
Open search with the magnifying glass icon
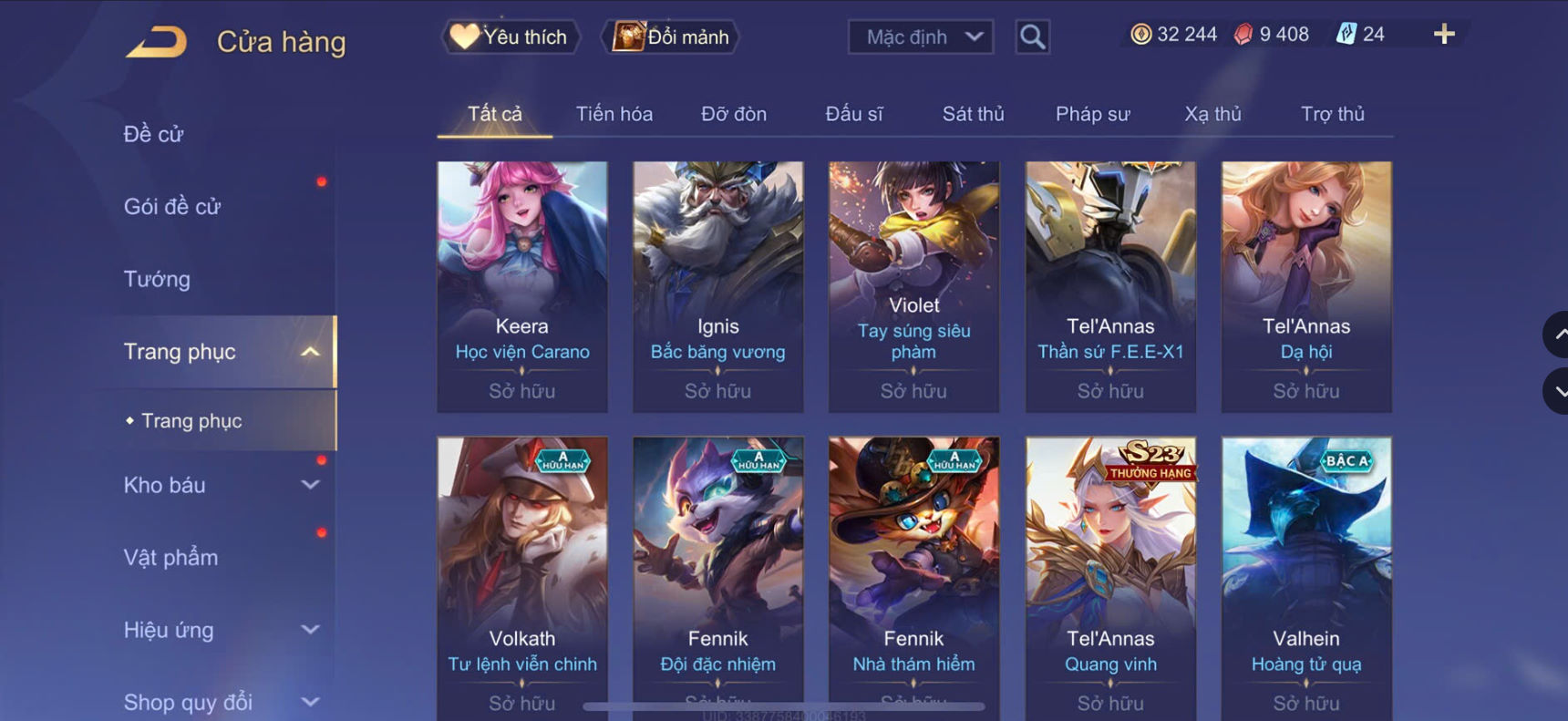(1032, 37)
